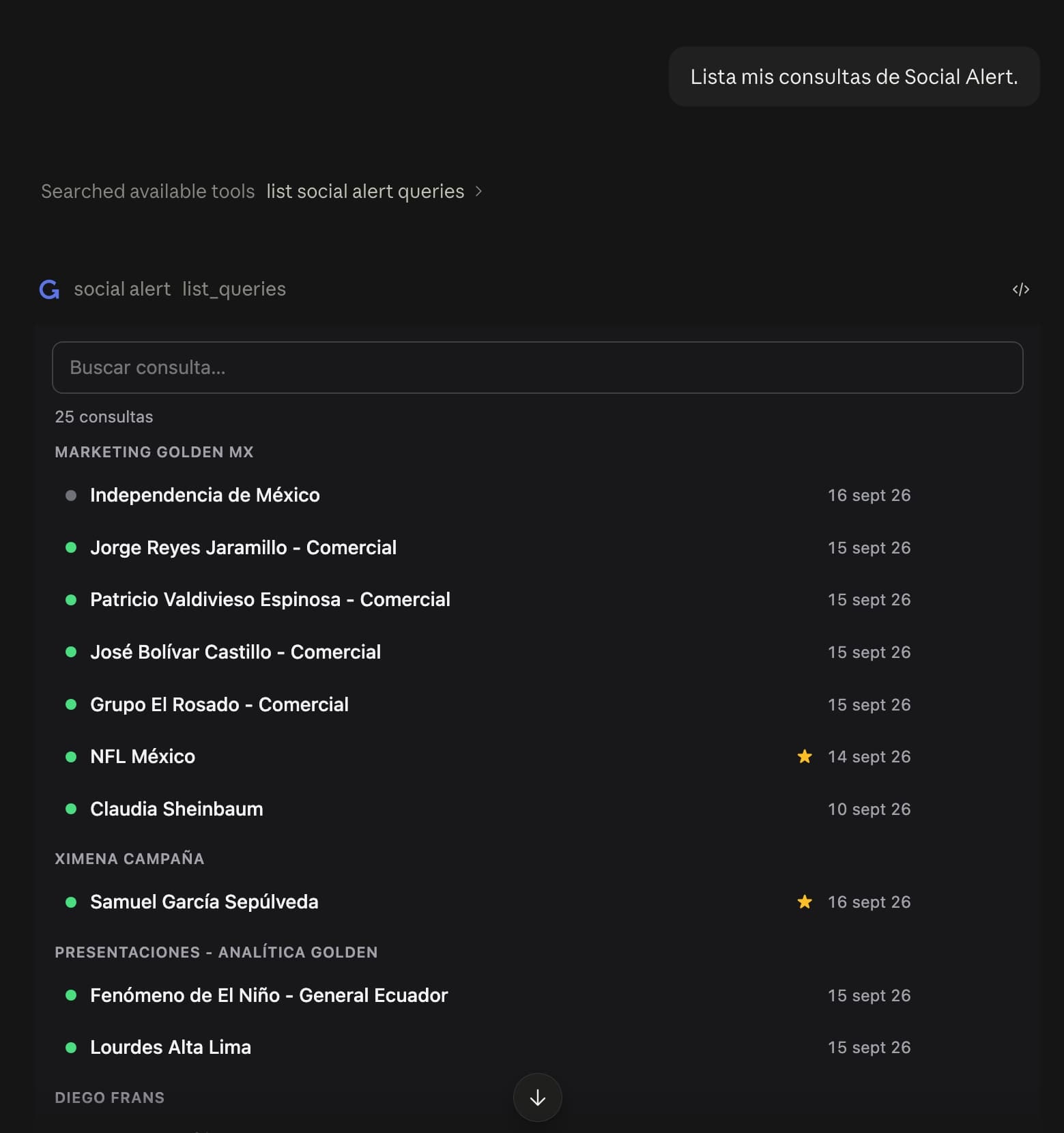Viewport: 1064px width, 1133px height.
Task: Click the green status dot beside Claudia Sheinbaum
Action: tap(71, 809)
